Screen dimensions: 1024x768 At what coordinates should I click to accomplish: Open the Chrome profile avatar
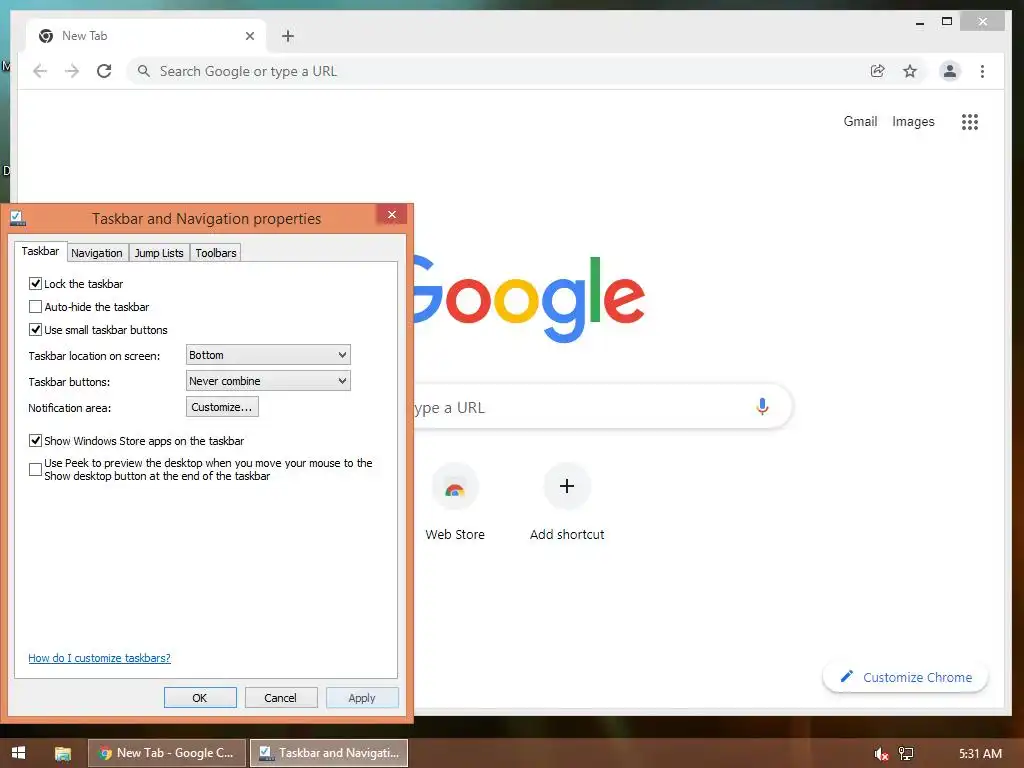pos(950,71)
